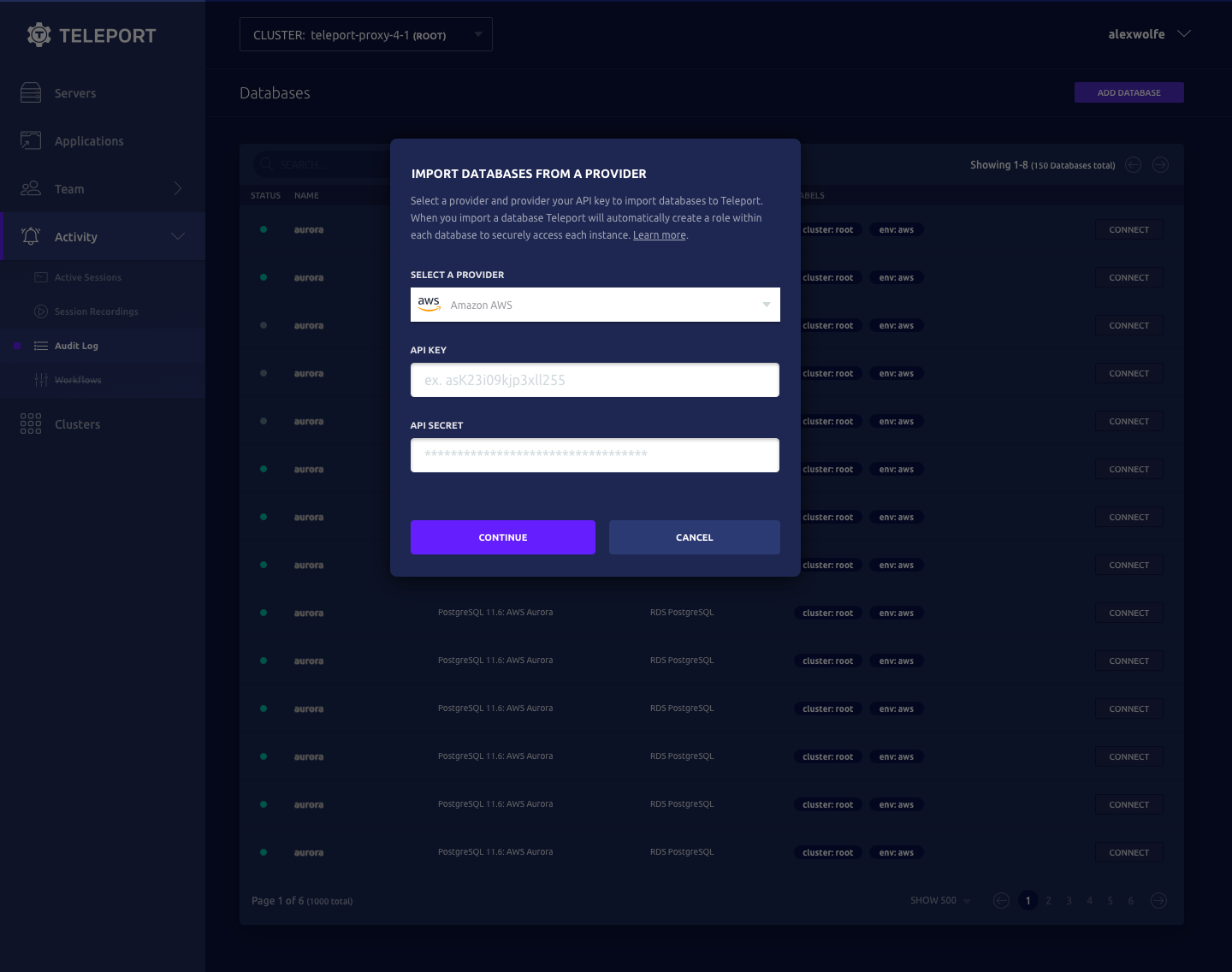
Task: Open Servers from sidebar icon
Action: pos(31,93)
